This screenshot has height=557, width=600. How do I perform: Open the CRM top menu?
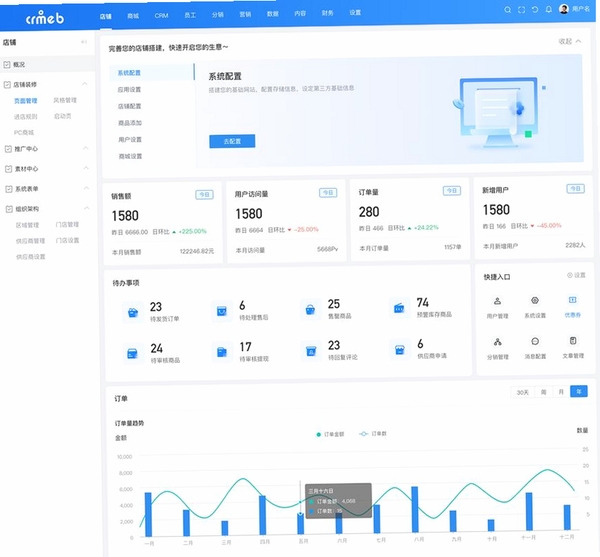coord(161,15)
